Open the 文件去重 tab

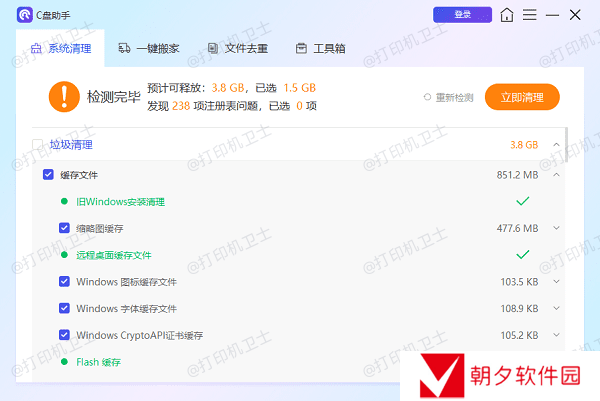click(238, 49)
